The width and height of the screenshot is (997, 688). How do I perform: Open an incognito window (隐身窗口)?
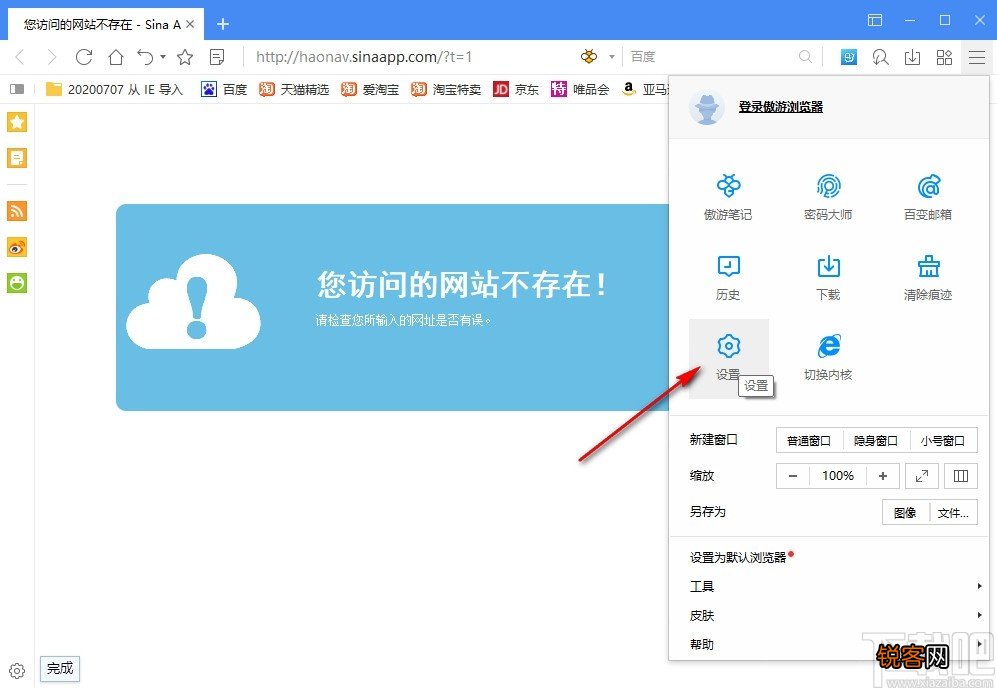[876, 440]
